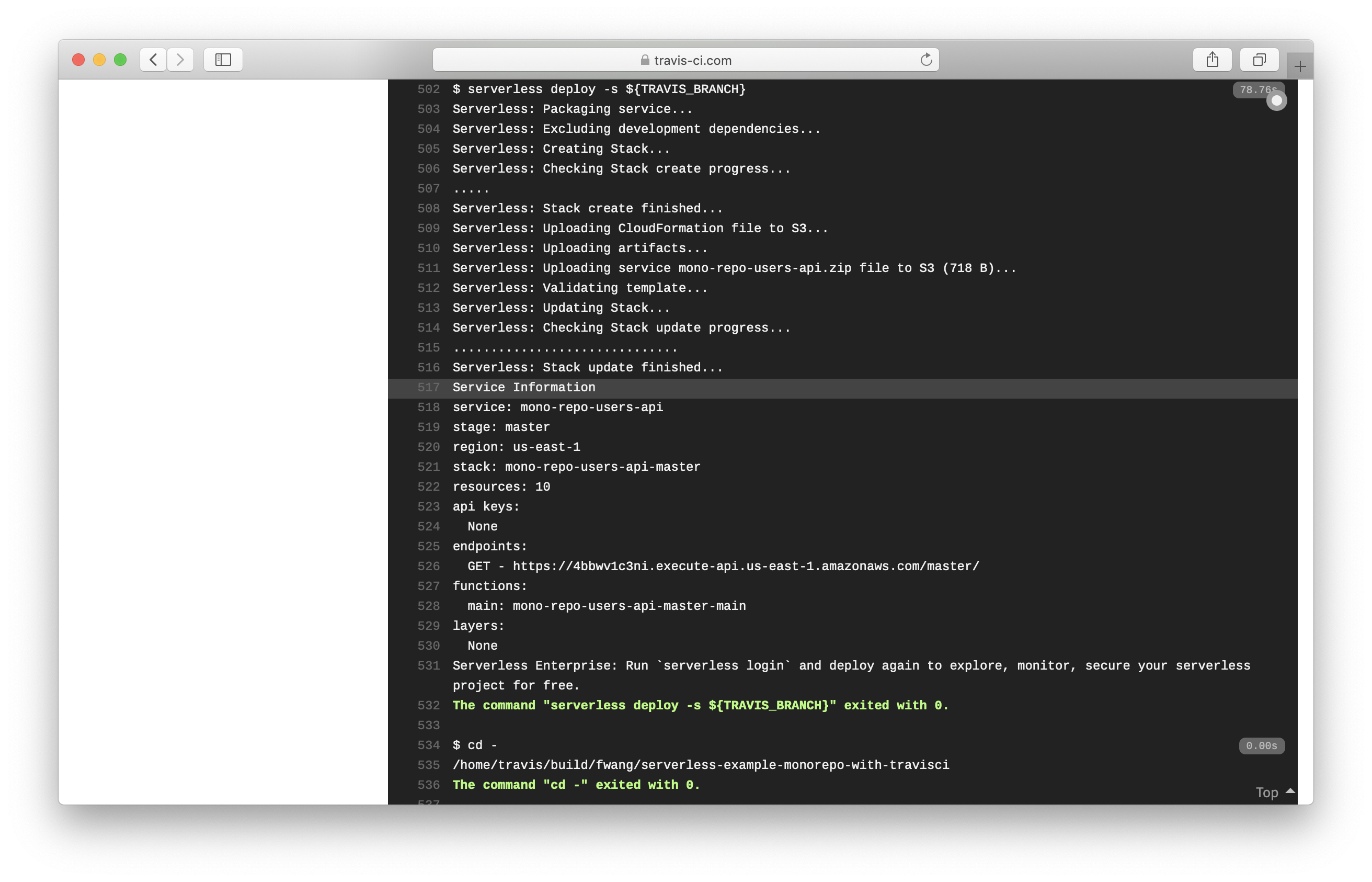Click the GET endpoint URL on line 526
Image resolution: width=1372 pixels, height=882 pixels.
tap(745, 567)
